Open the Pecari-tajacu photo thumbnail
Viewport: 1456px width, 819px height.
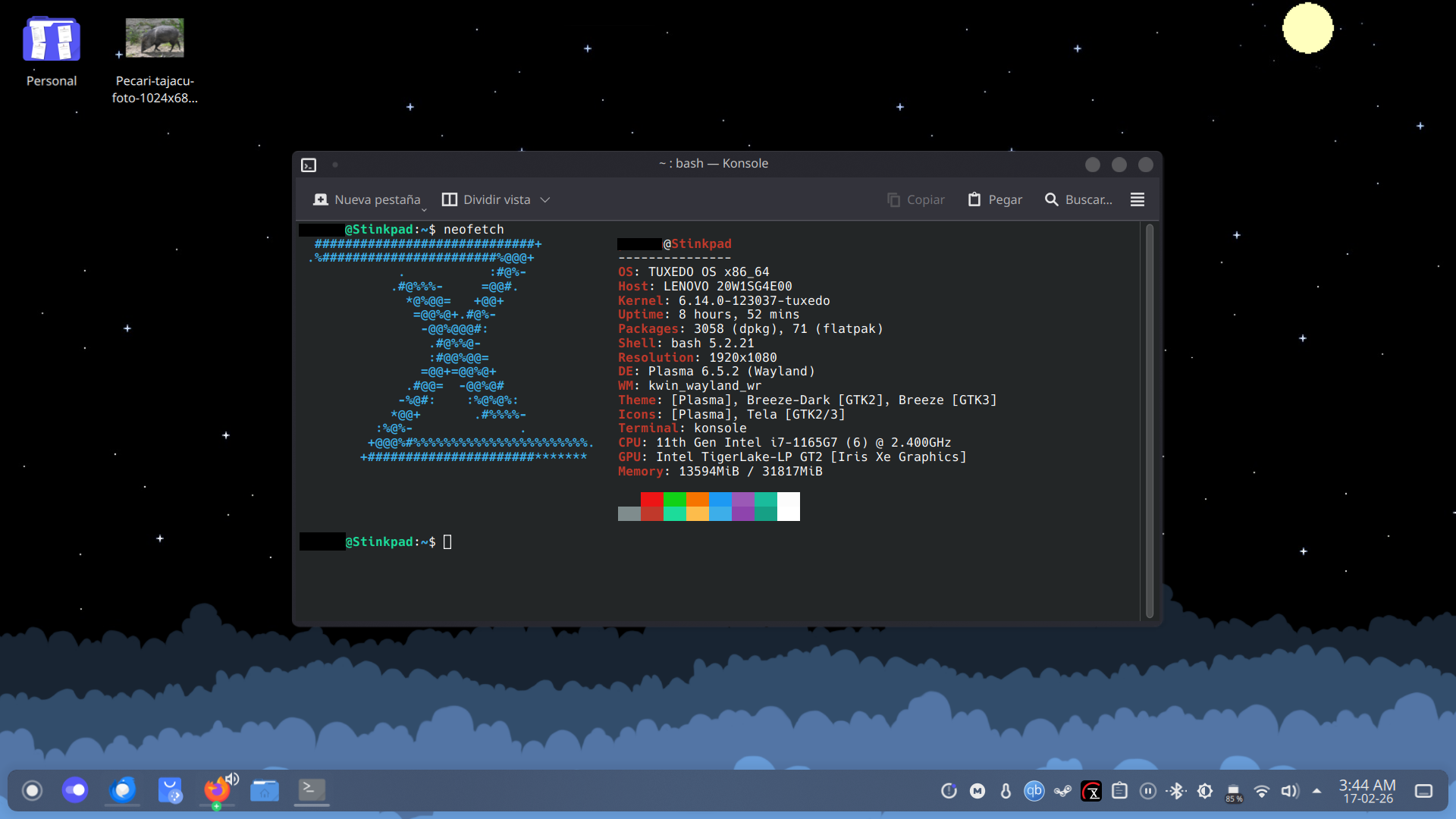point(155,39)
